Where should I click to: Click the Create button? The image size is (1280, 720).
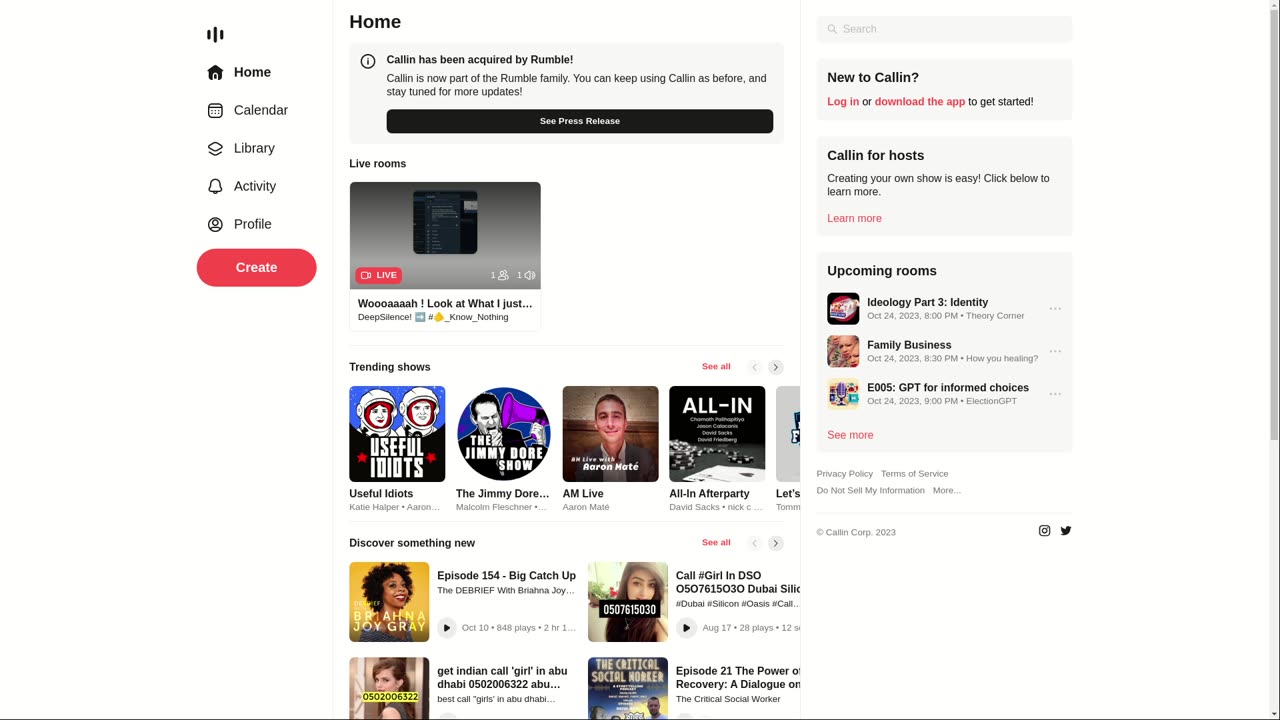(256, 268)
